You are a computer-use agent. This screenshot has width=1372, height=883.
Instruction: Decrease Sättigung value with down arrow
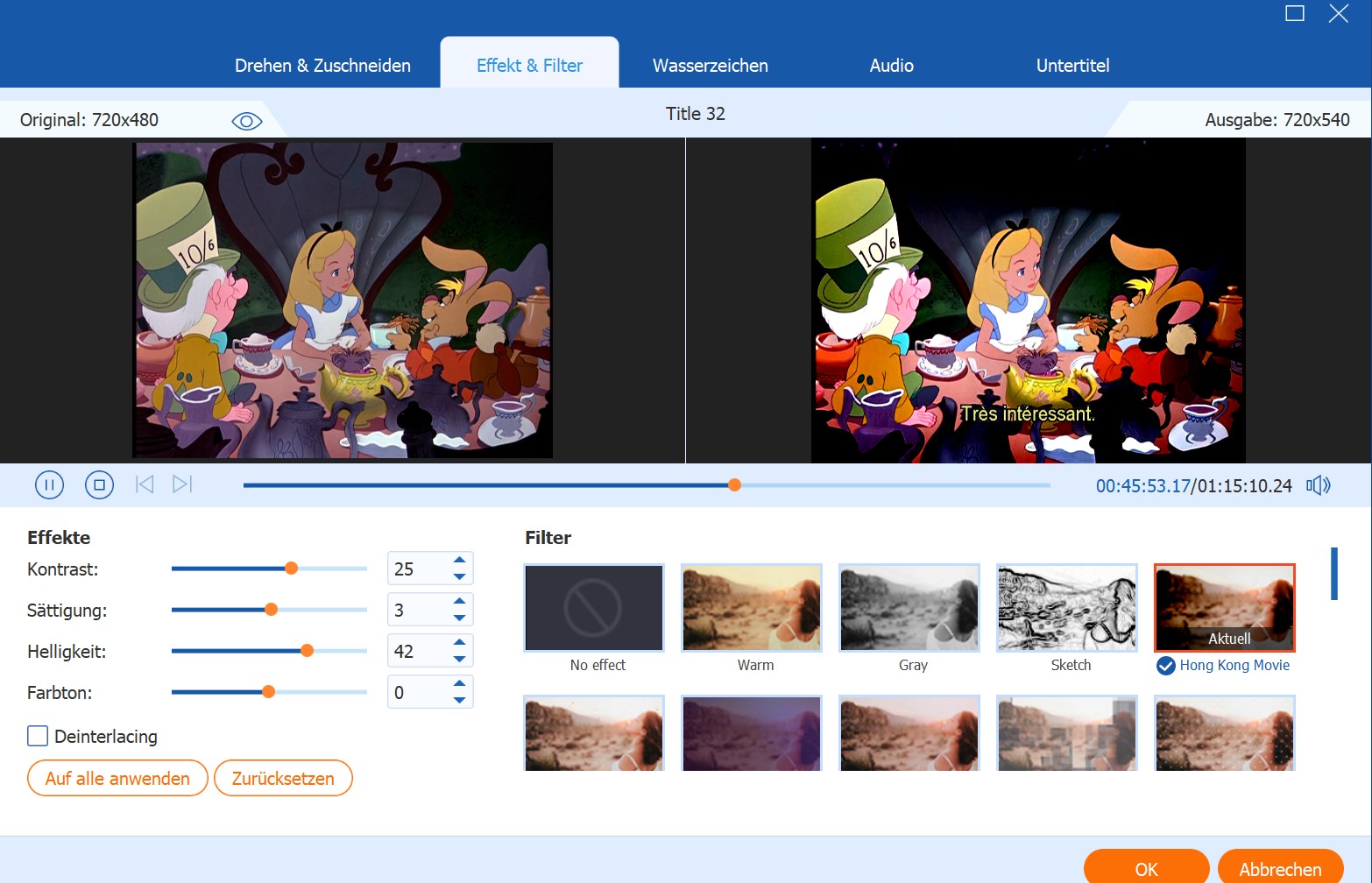[x=459, y=618]
